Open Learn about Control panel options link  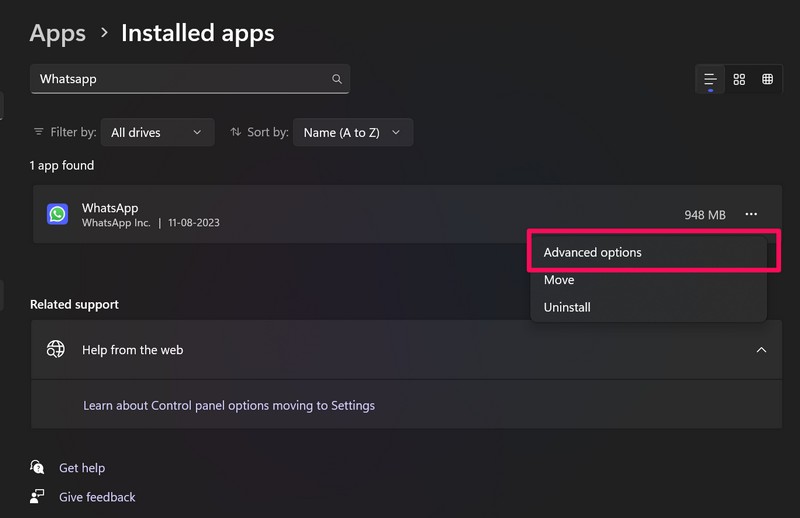(229, 405)
